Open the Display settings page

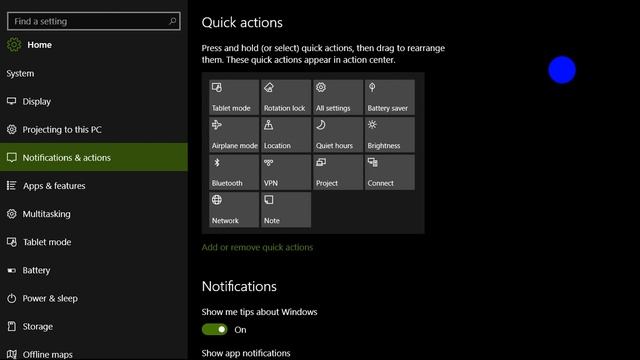click(x=93, y=101)
